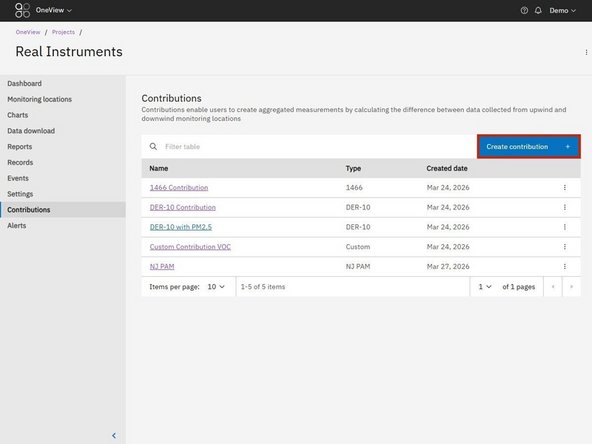Open row options for 1466 Contribution

click(564, 188)
